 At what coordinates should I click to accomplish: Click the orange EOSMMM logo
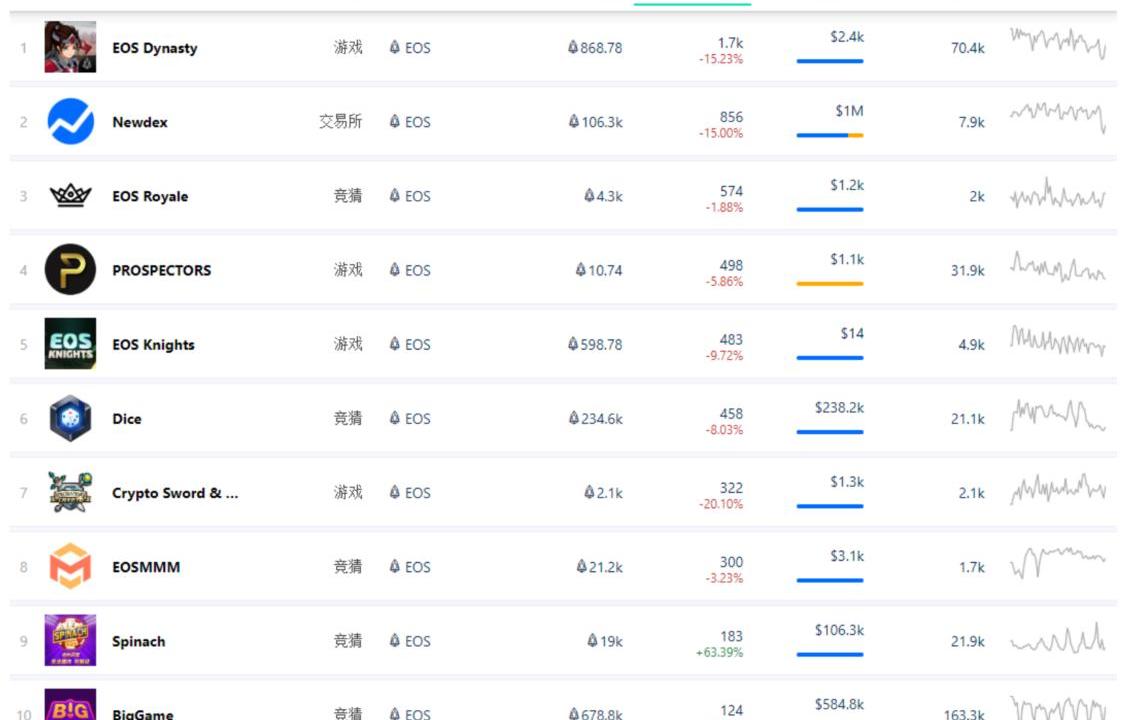[x=70, y=566]
